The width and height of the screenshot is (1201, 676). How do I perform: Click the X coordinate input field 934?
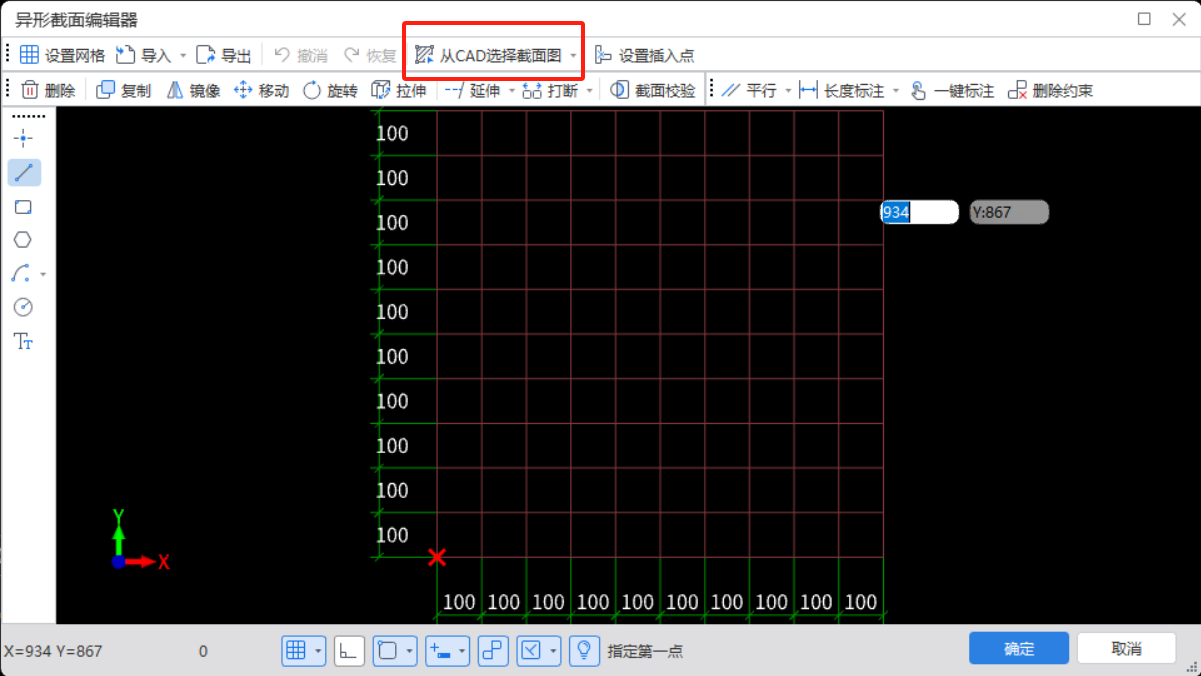920,212
